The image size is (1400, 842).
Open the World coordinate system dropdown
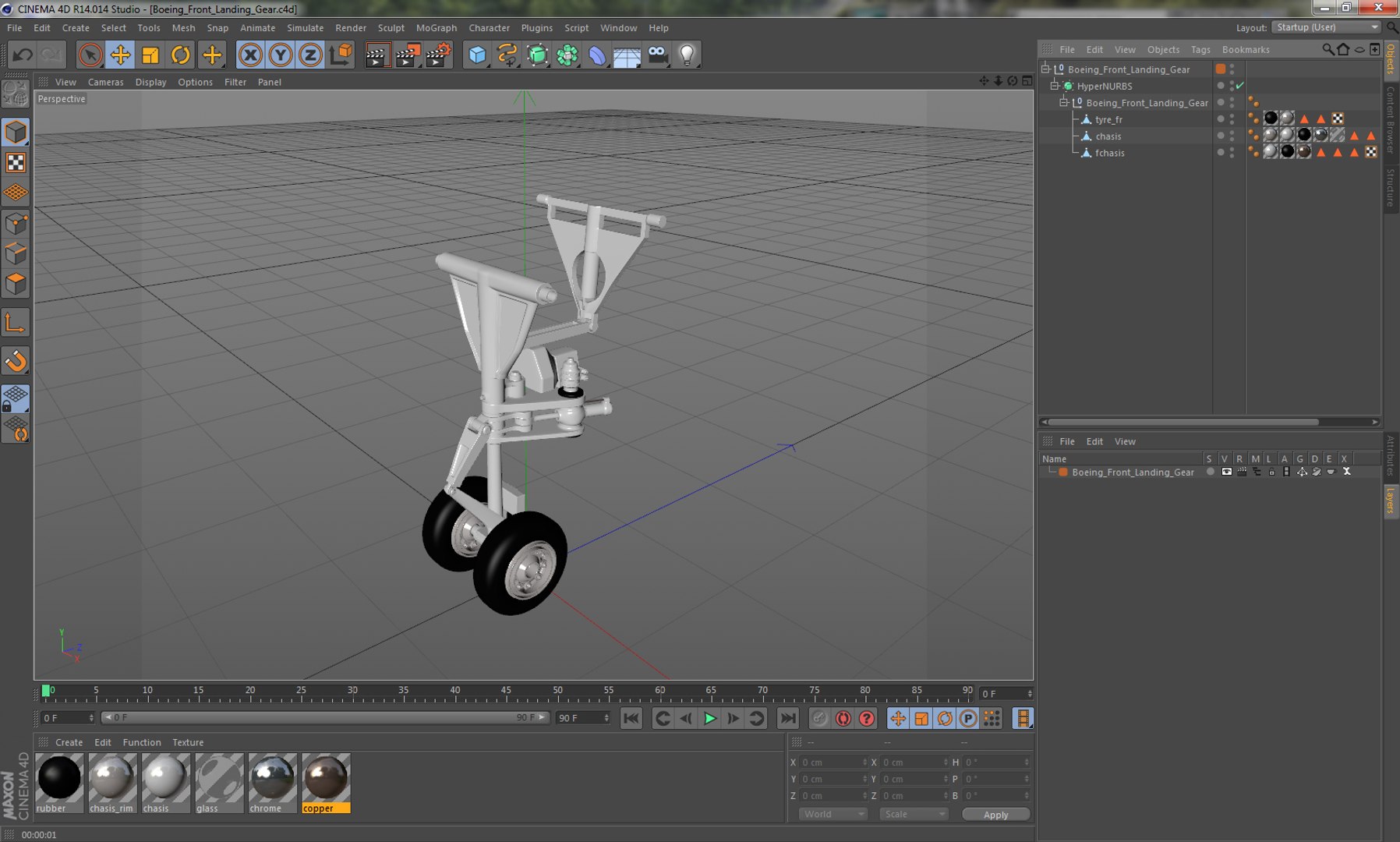[x=833, y=814]
